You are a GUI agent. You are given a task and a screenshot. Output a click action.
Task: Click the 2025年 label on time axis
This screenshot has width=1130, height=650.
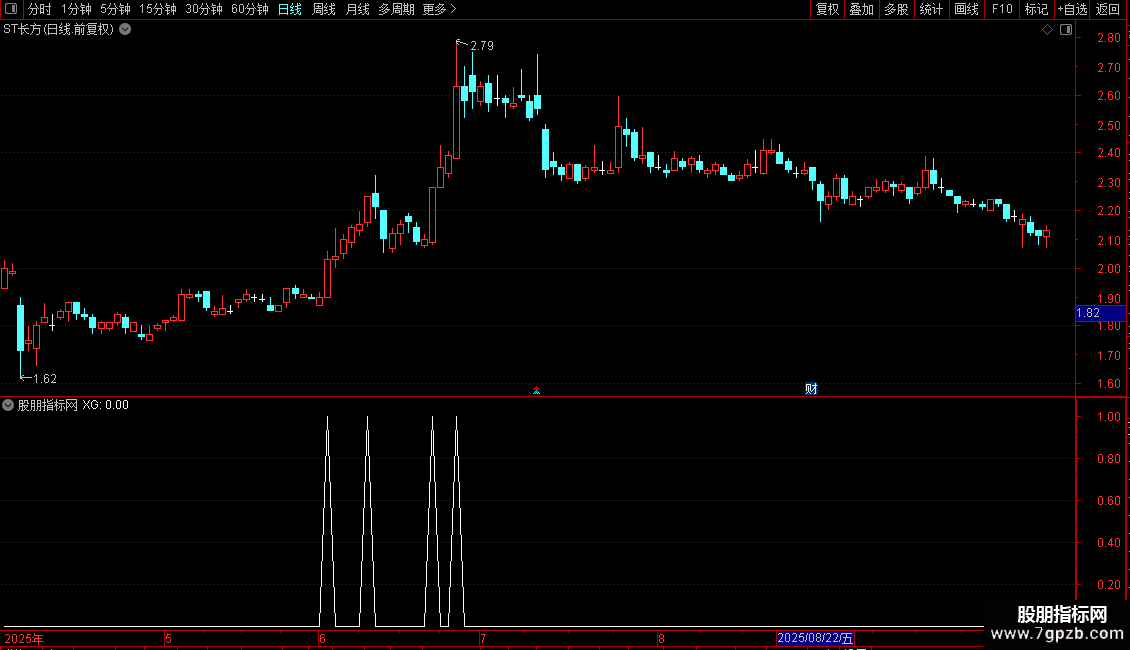tap(24, 638)
